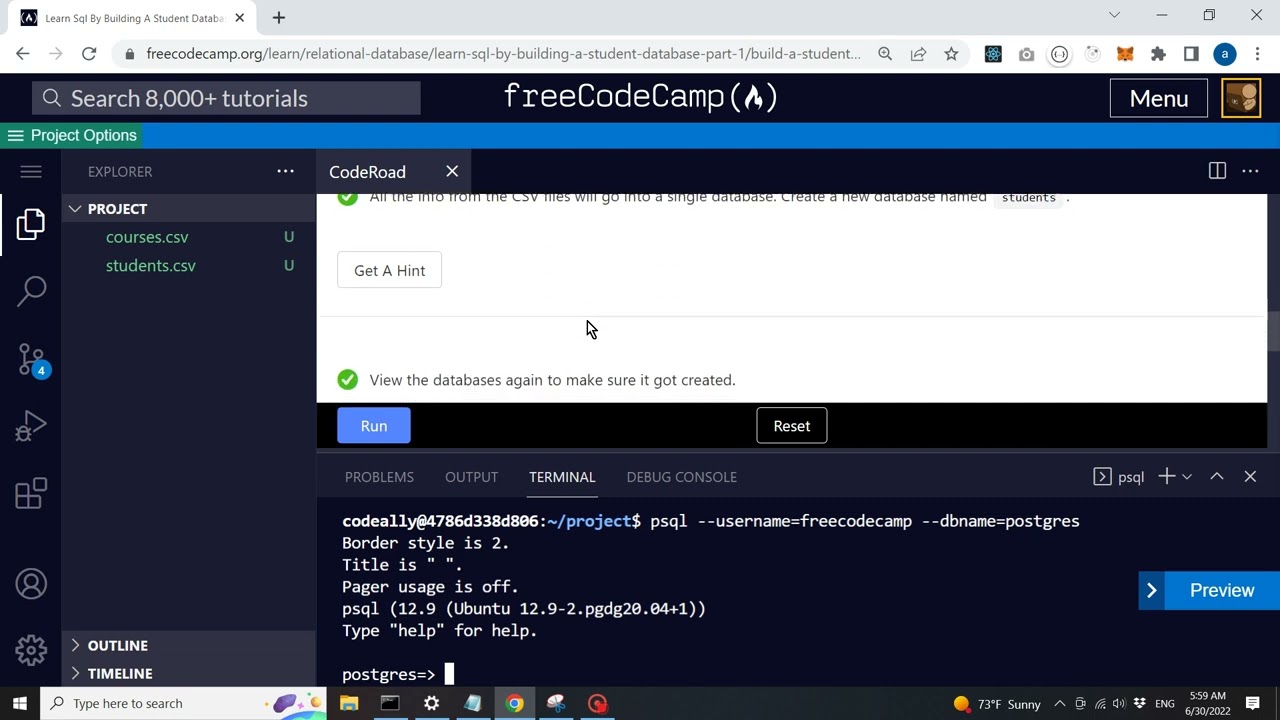Switch to the OUTPUT tab

tap(471, 477)
